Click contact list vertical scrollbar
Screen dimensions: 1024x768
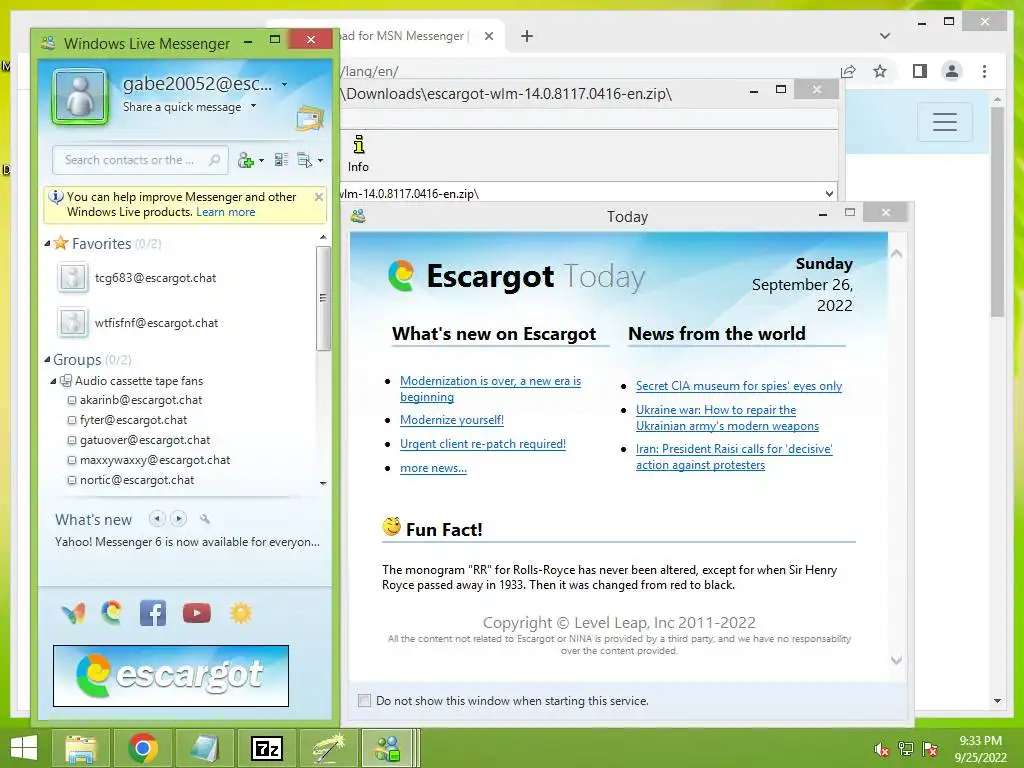click(323, 297)
